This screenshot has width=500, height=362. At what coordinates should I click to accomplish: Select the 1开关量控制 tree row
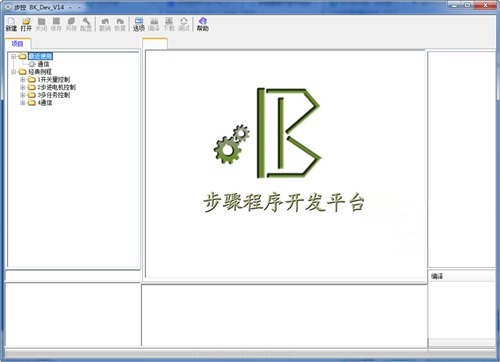54,79
